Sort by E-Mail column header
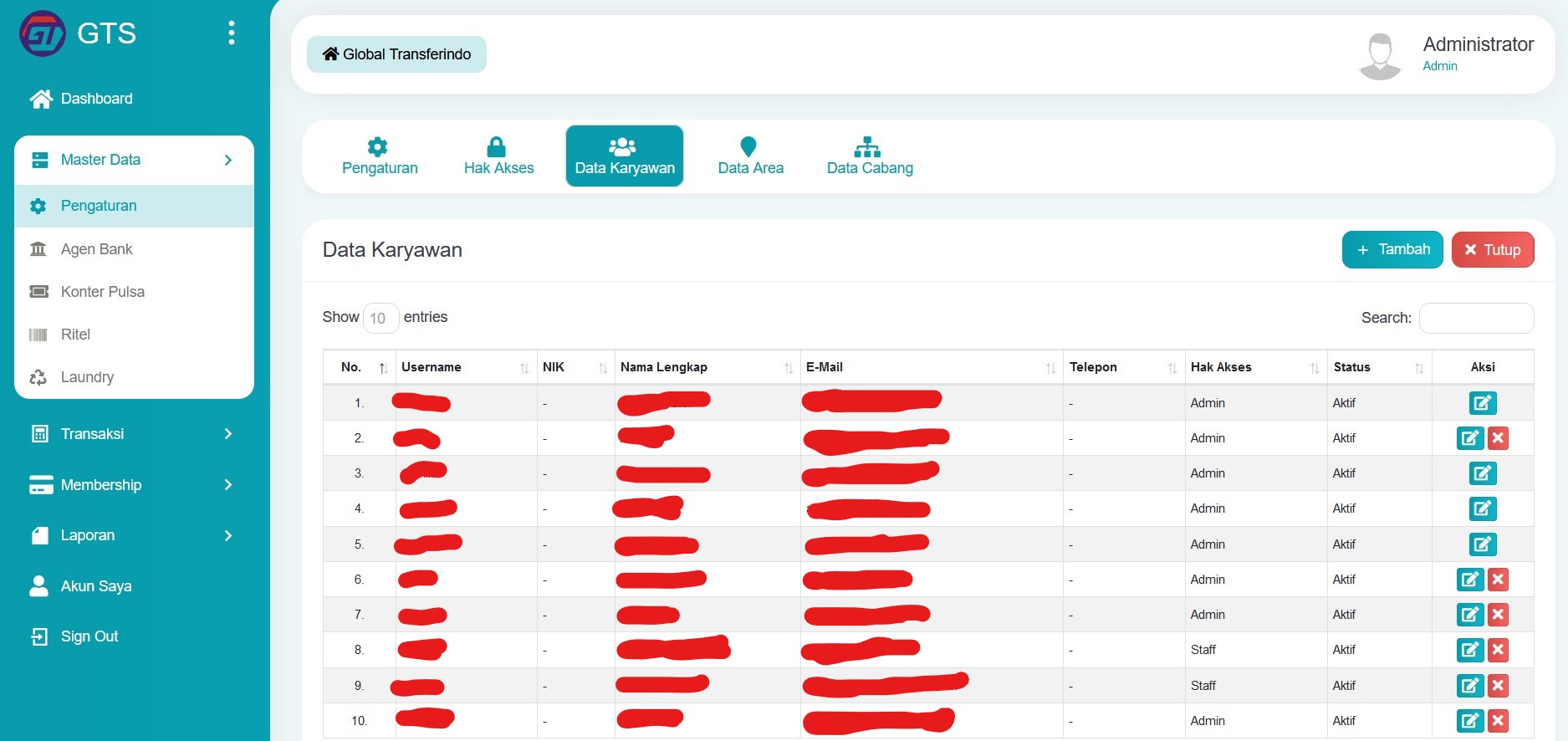This screenshot has height=741, width=1568. (932, 367)
